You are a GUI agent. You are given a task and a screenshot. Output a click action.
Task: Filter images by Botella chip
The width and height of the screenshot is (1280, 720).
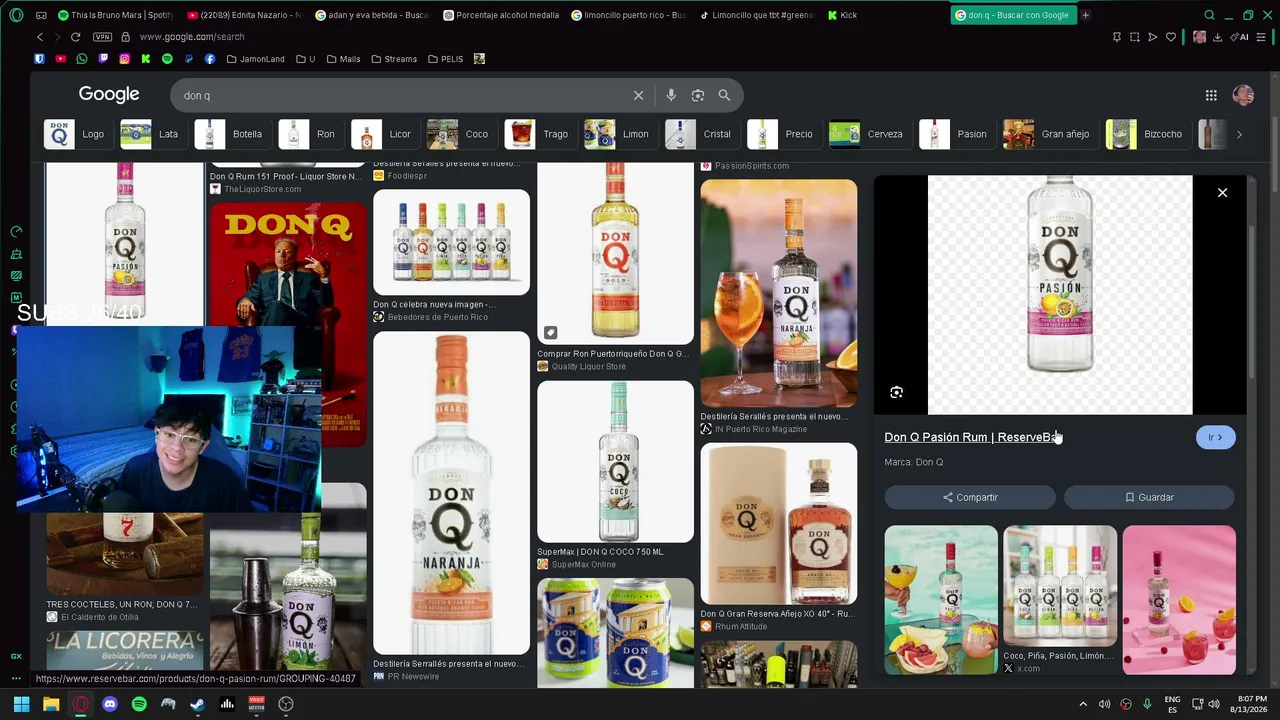231,134
